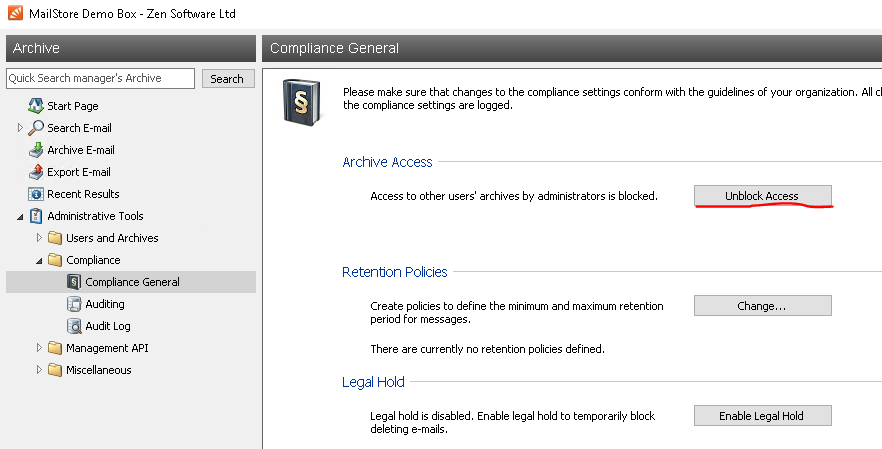The height and width of the screenshot is (449, 882).
Task: Select Recent Results in the tree
Action: tap(83, 194)
